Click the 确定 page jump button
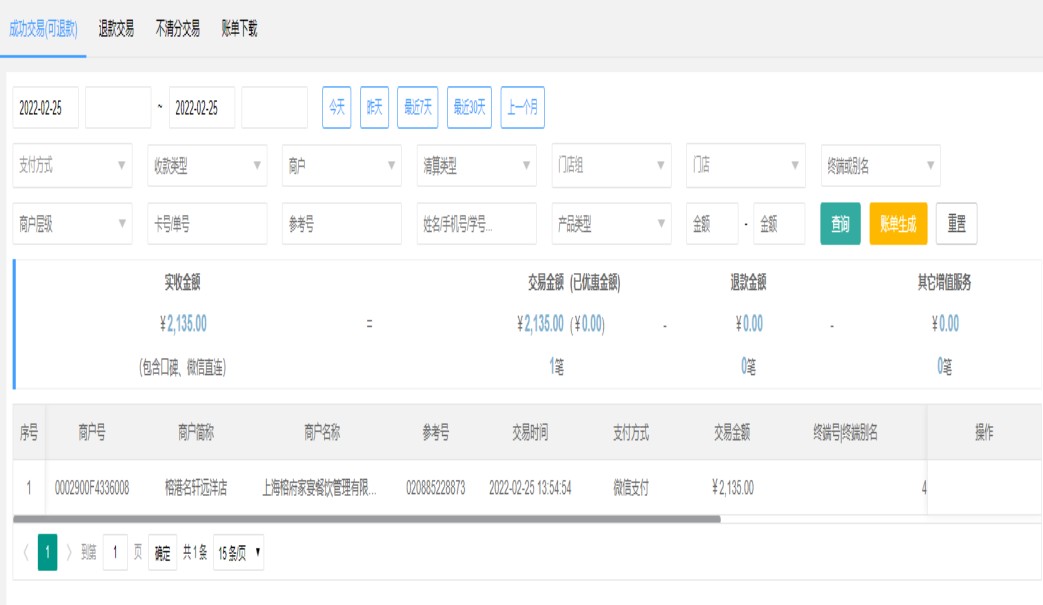The width and height of the screenshot is (1043, 605). tap(161, 552)
